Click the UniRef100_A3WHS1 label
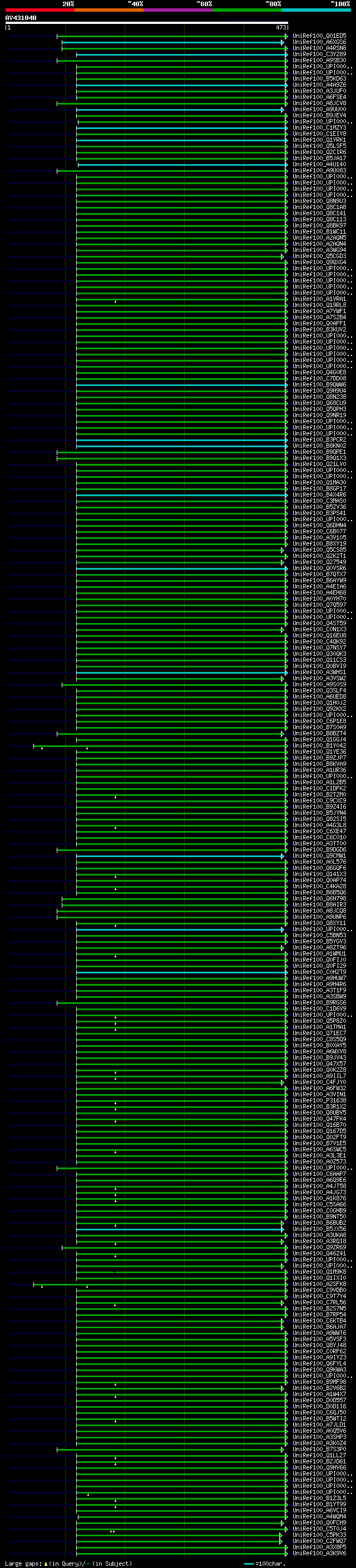Viewport: 356px width, 1568px height. (x=319, y=672)
